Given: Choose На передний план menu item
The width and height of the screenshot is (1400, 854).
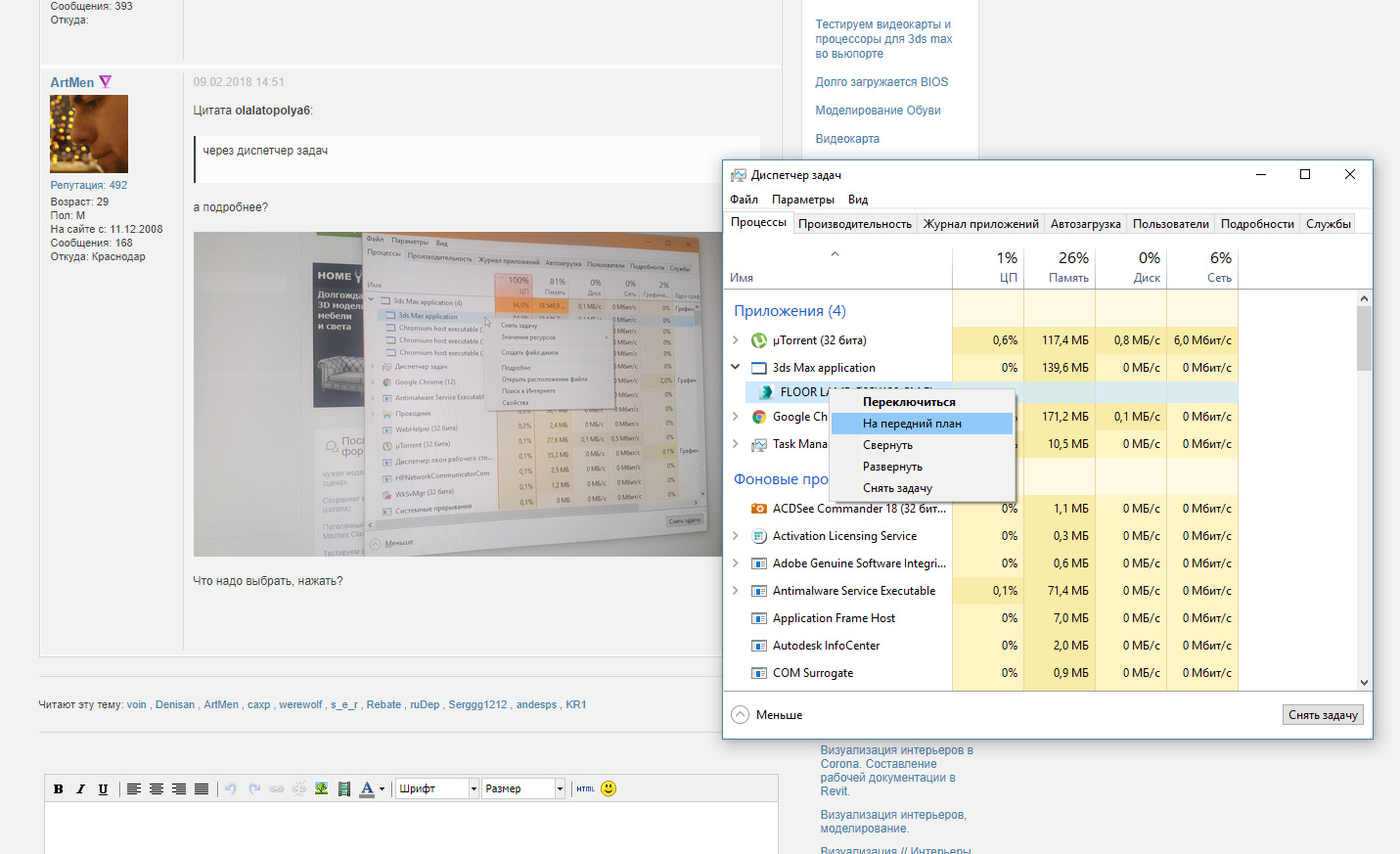Looking at the screenshot, I should 922,424.
